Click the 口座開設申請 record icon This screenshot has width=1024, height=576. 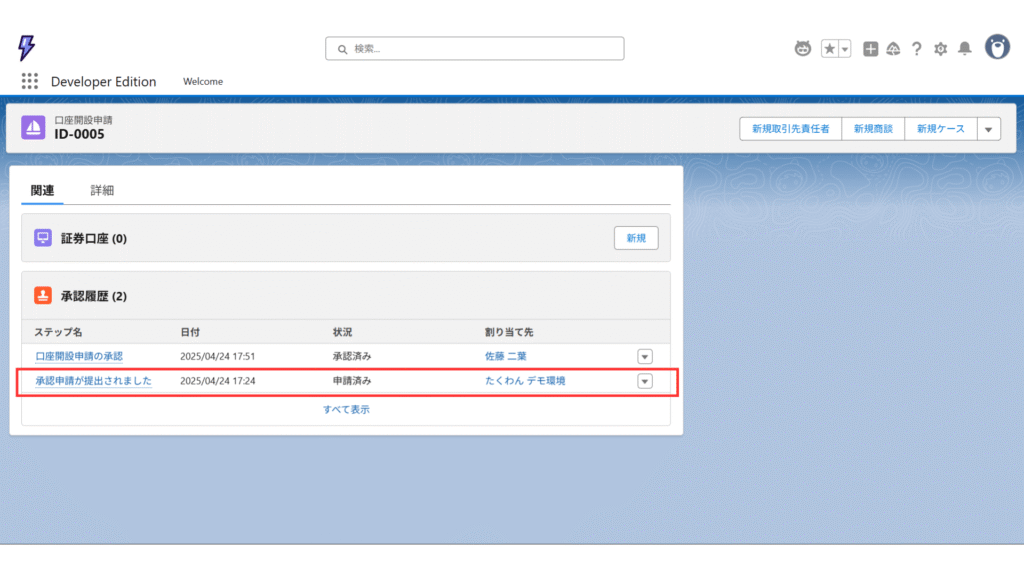tap(33, 127)
